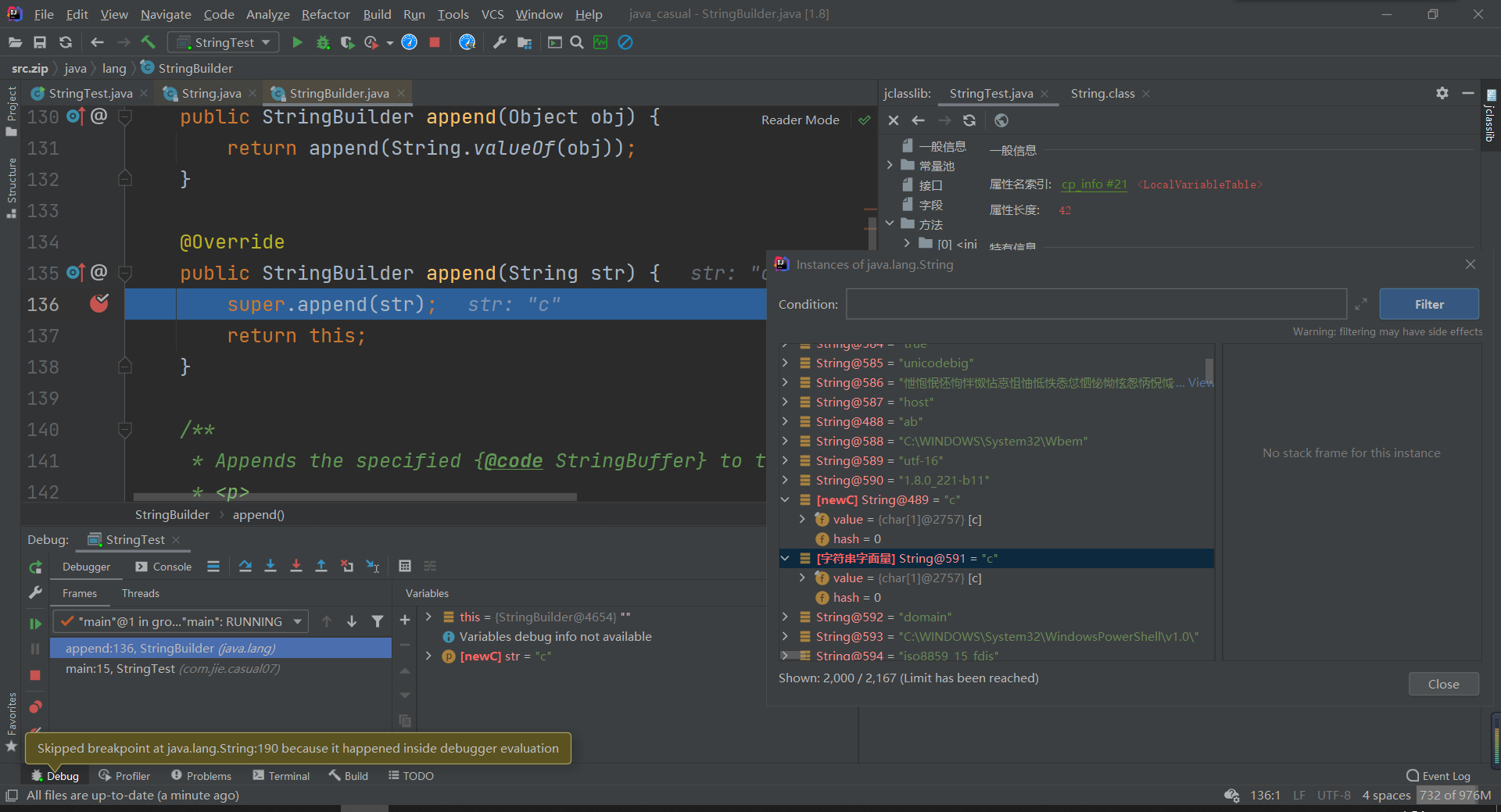The image size is (1501, 812).
Task: Close the StringBuilder.java tab
Action: pyautogui.click(x=401, y=93)
